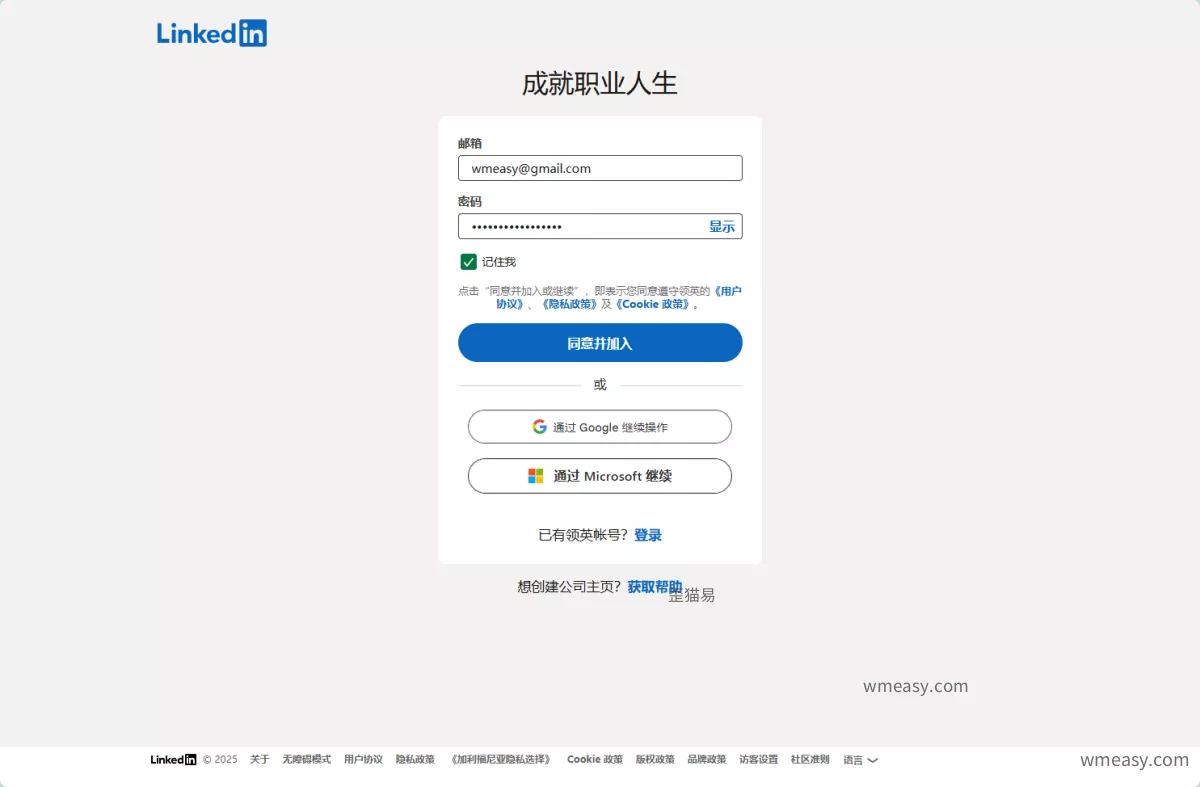Click inside the 密码 password field
Screen dimensions: 1200x787
pyautogui.click(x=600, y=226)
